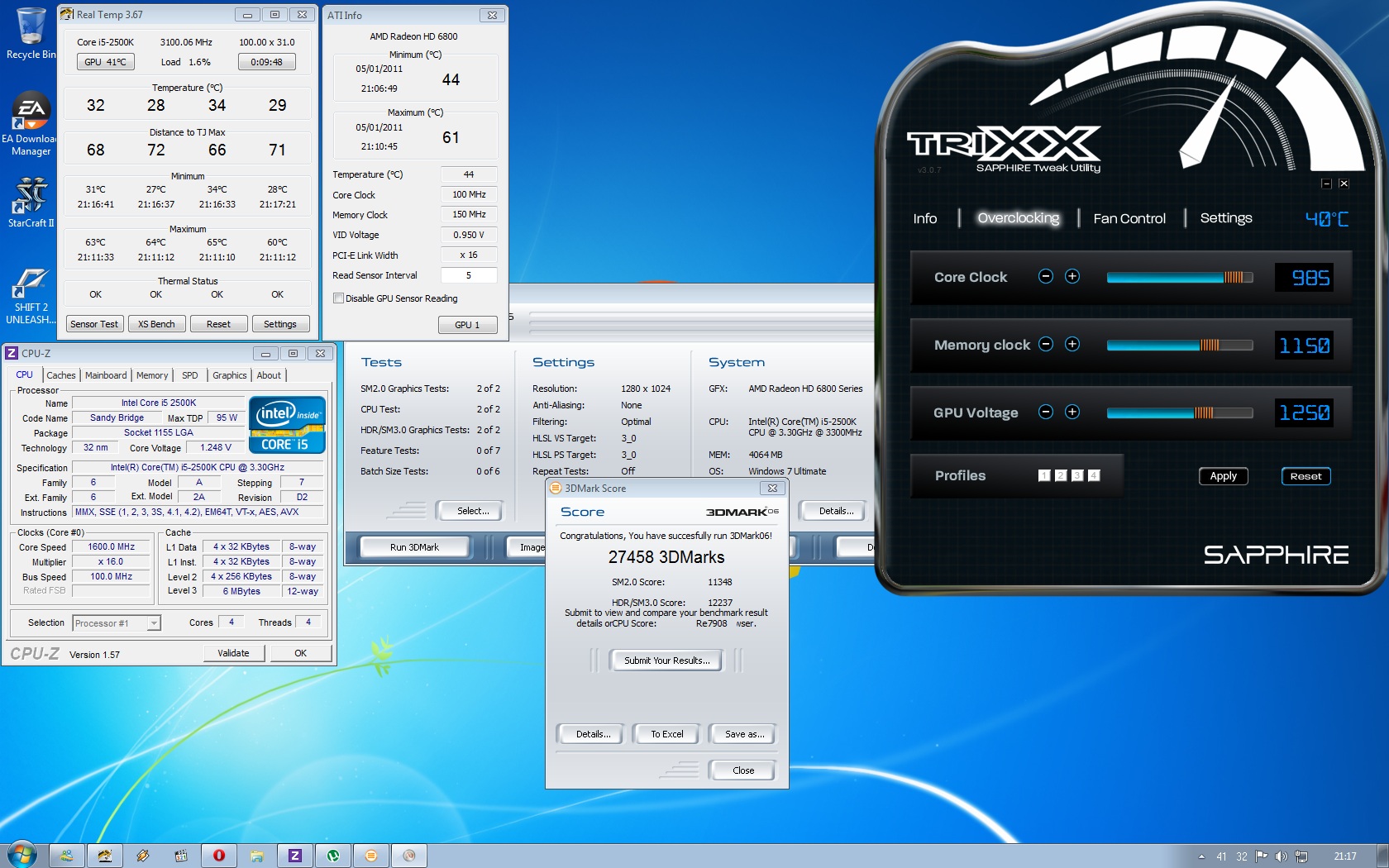Switch to the Caches tab in CPU-Z
Viewport: 1389px width, 868px height.
point(60,375)
